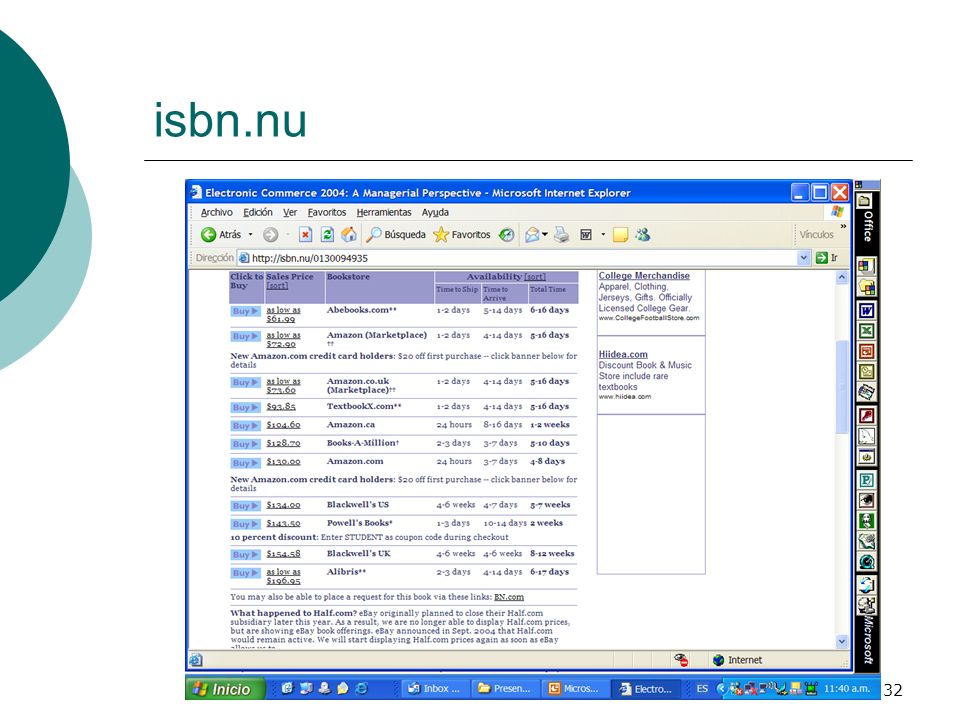
Task: Click the $128.70 Books-A-Million price link
Action: (283, 443)
